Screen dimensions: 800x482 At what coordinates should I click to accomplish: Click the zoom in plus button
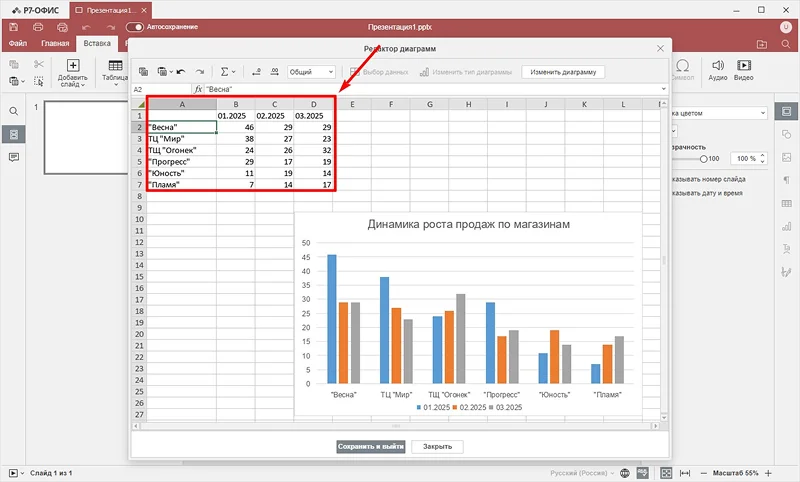[768, 473]
